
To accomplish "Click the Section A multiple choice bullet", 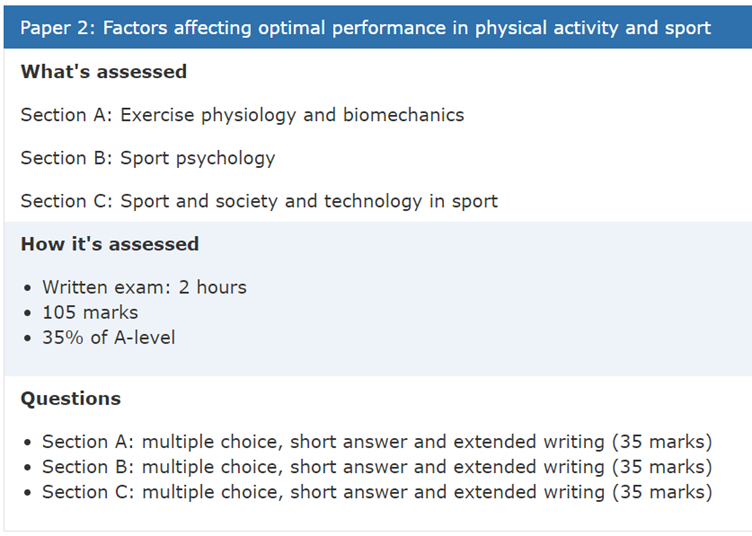I will pos(376,442).
